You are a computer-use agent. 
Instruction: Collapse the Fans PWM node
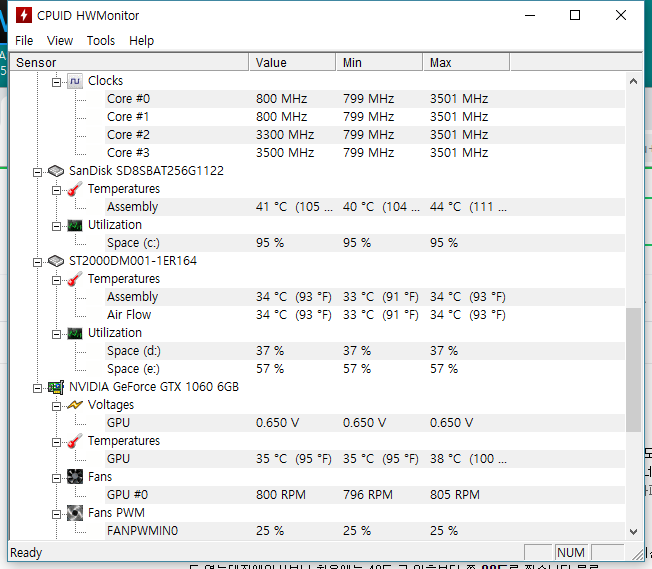[56, 515]
